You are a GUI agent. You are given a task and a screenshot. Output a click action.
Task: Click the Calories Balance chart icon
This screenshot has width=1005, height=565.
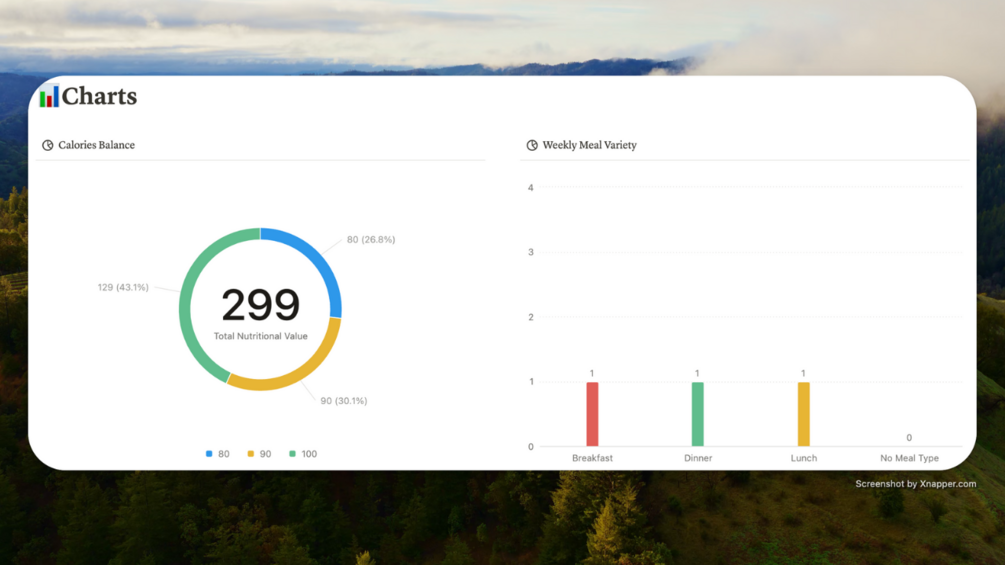(47, 145)
